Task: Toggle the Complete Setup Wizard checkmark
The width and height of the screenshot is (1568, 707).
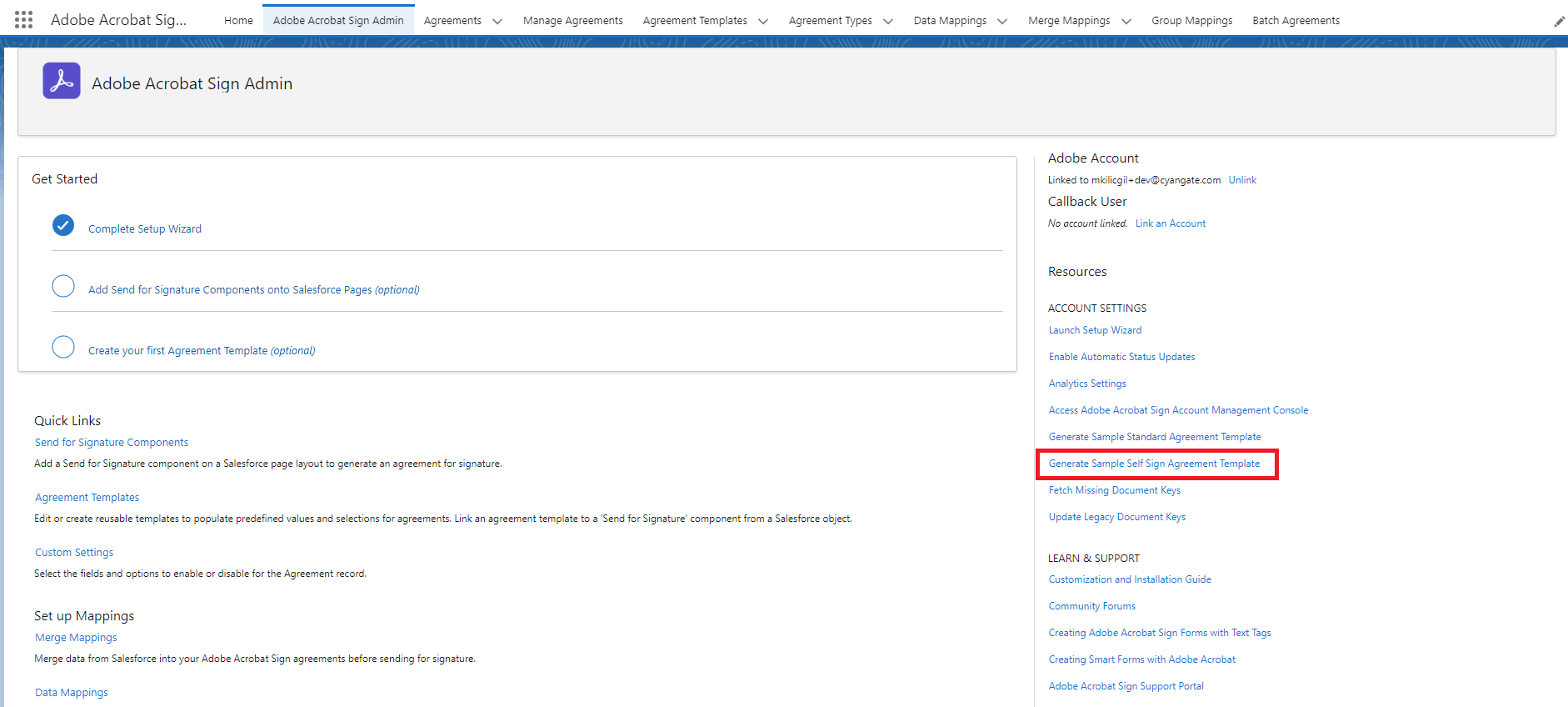Action: (x=63, y=226)
